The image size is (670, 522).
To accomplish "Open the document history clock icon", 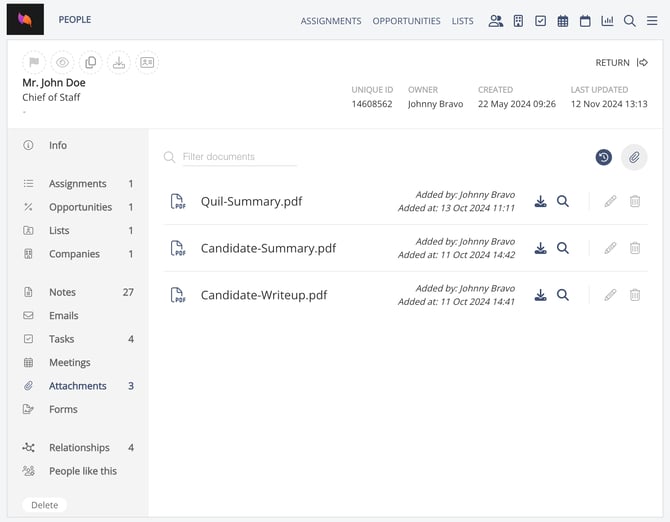I will click(x=603, y=157).
